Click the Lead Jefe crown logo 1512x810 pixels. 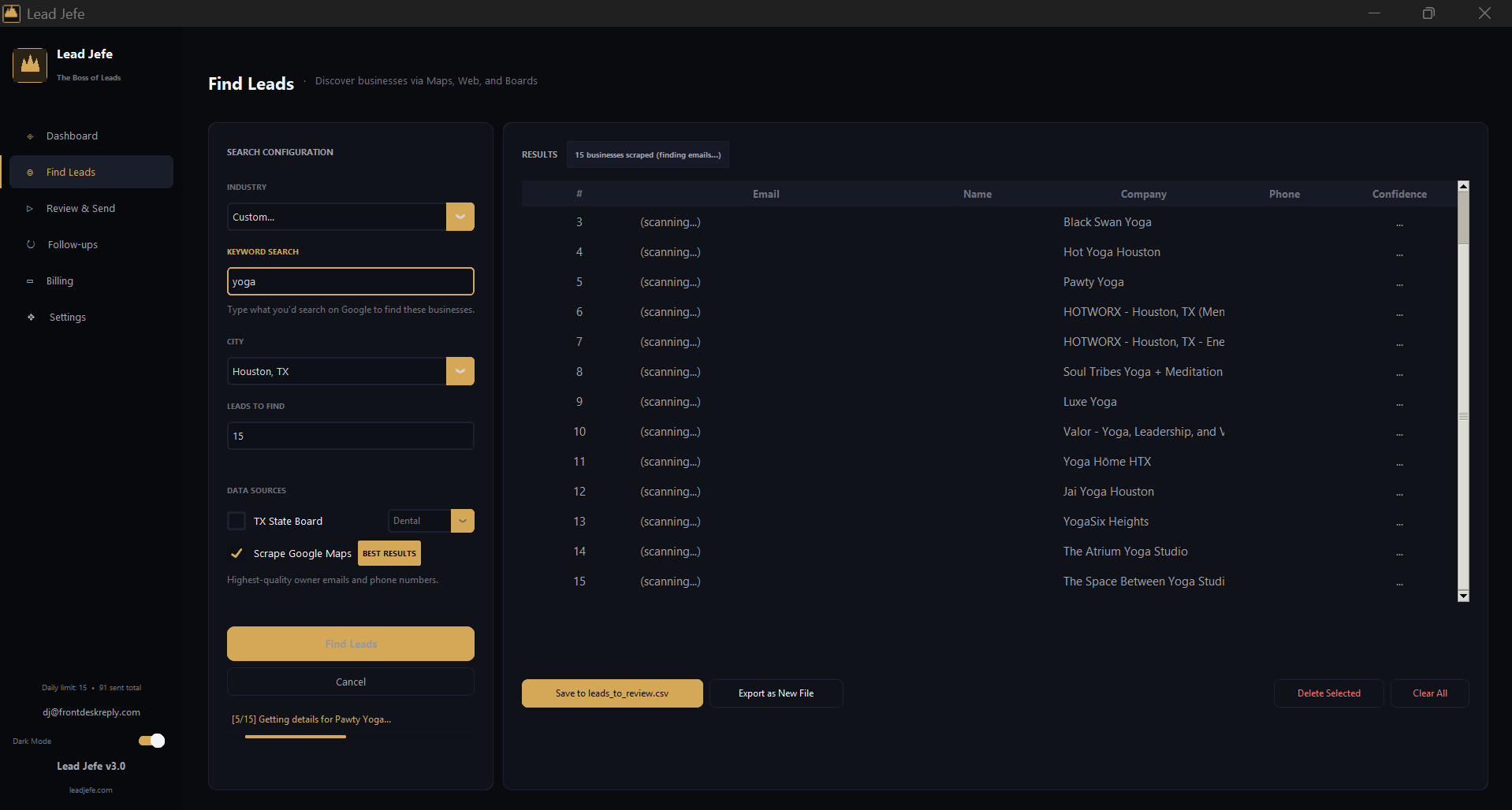[29, 65]
